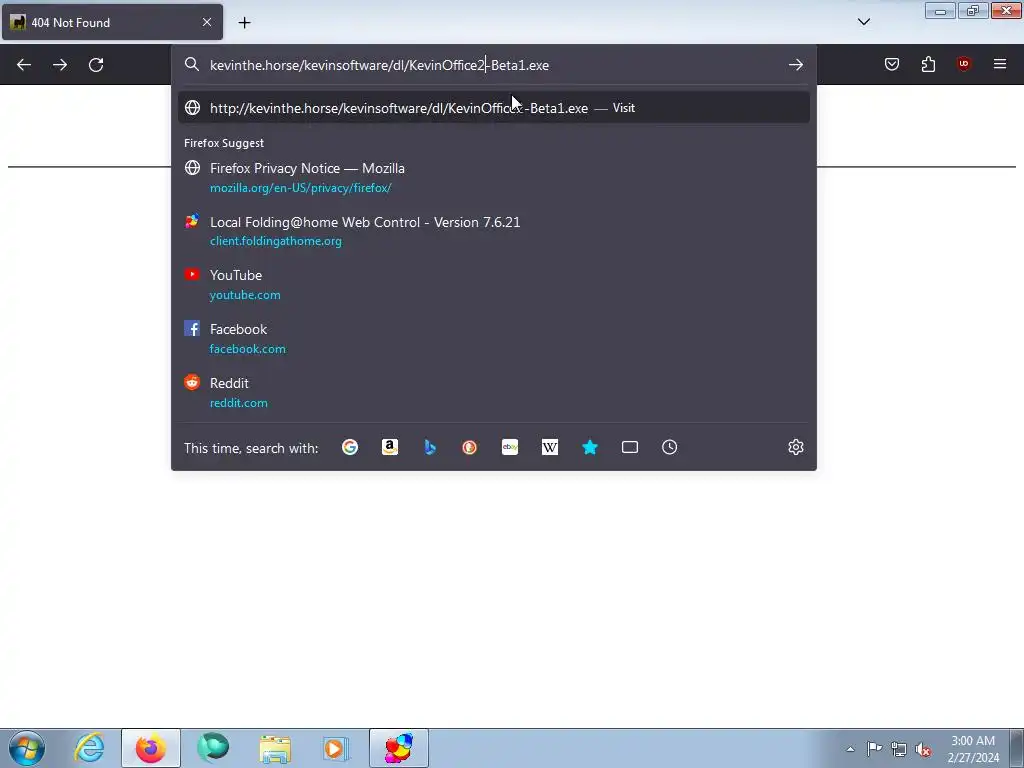Screen dimensions: 1024x768
Task: Search with DuckDuckGo this time
Action: pyautogui.click(x=470, y=447)
